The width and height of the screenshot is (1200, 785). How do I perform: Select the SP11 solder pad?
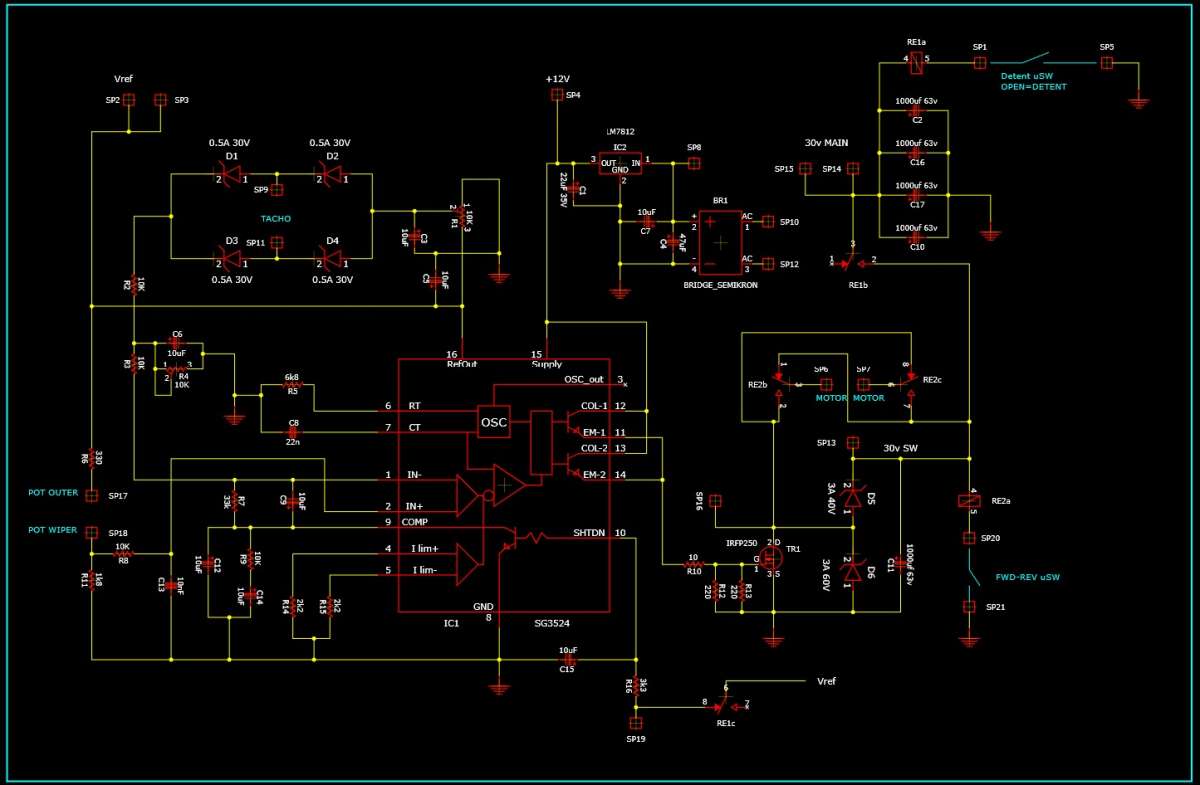click(278, 242)
